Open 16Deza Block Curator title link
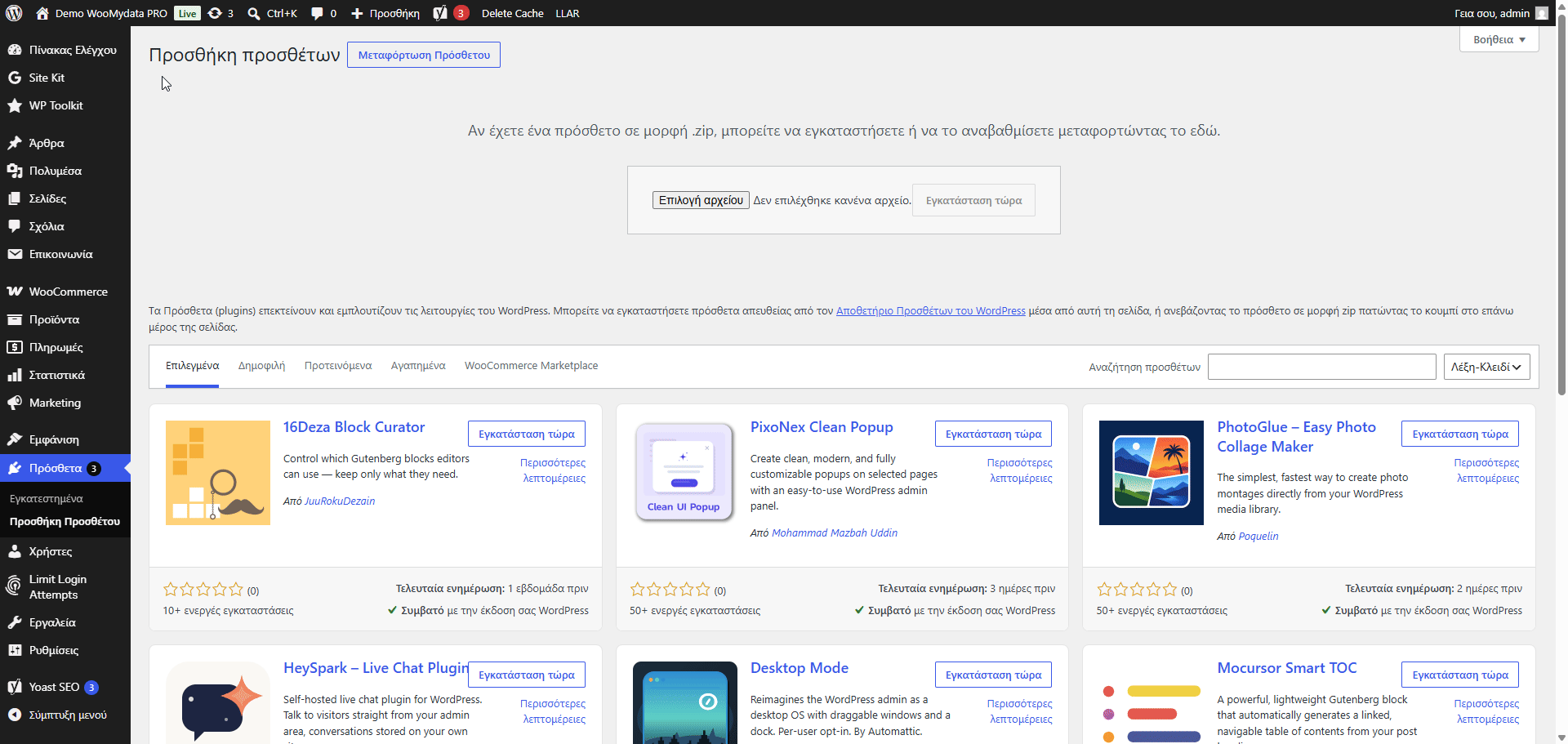This screenshot has height=744, width=1568. 354,427
